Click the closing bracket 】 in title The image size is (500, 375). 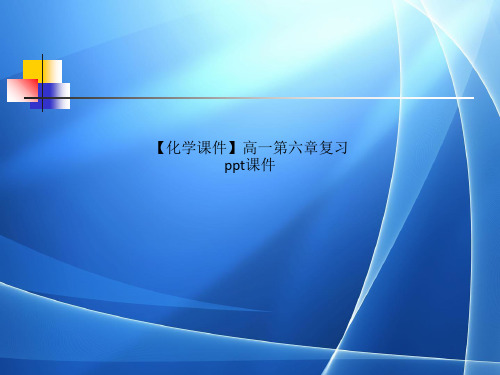pyautogui.click(x=235, y=148)
